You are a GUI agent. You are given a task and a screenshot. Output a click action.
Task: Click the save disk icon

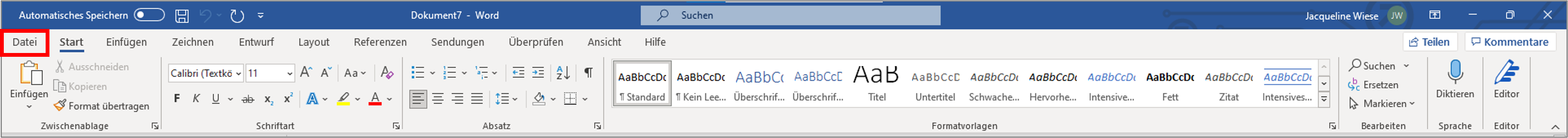pyautogui.click(x=182, y=16)
